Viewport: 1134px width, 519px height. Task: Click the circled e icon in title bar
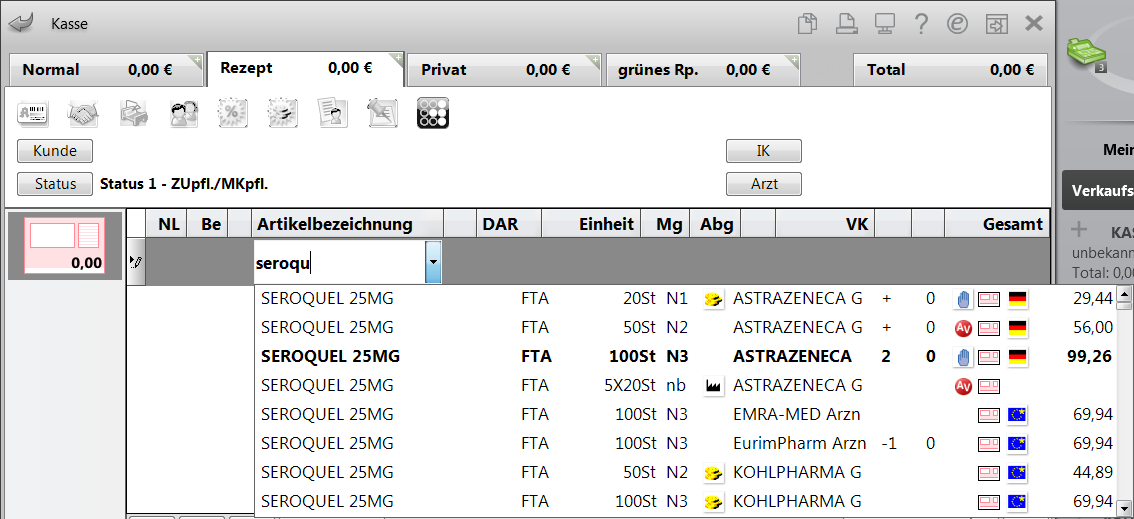click(x=958, y=24)
